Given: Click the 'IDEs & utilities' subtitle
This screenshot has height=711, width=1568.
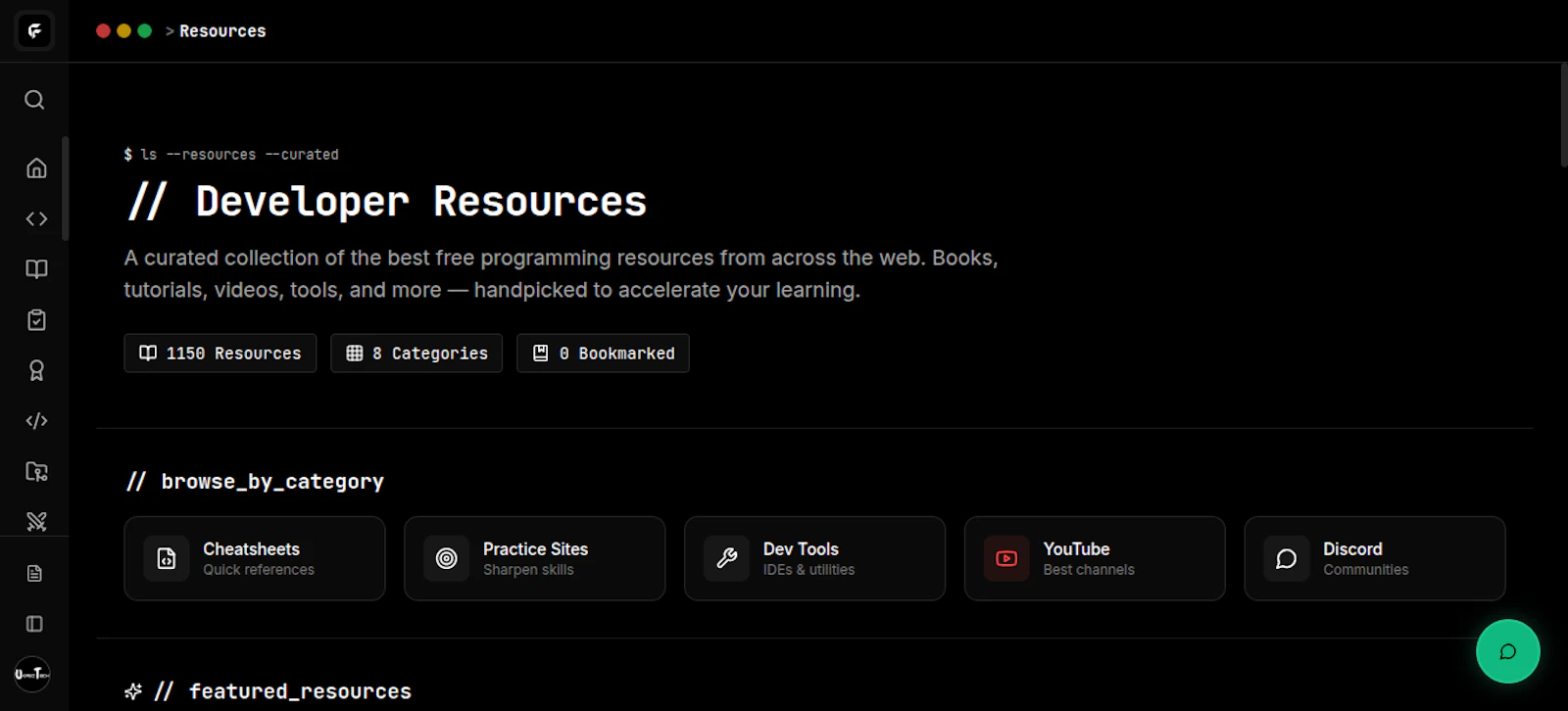Looking at the screenshot, I should [808, 570].
